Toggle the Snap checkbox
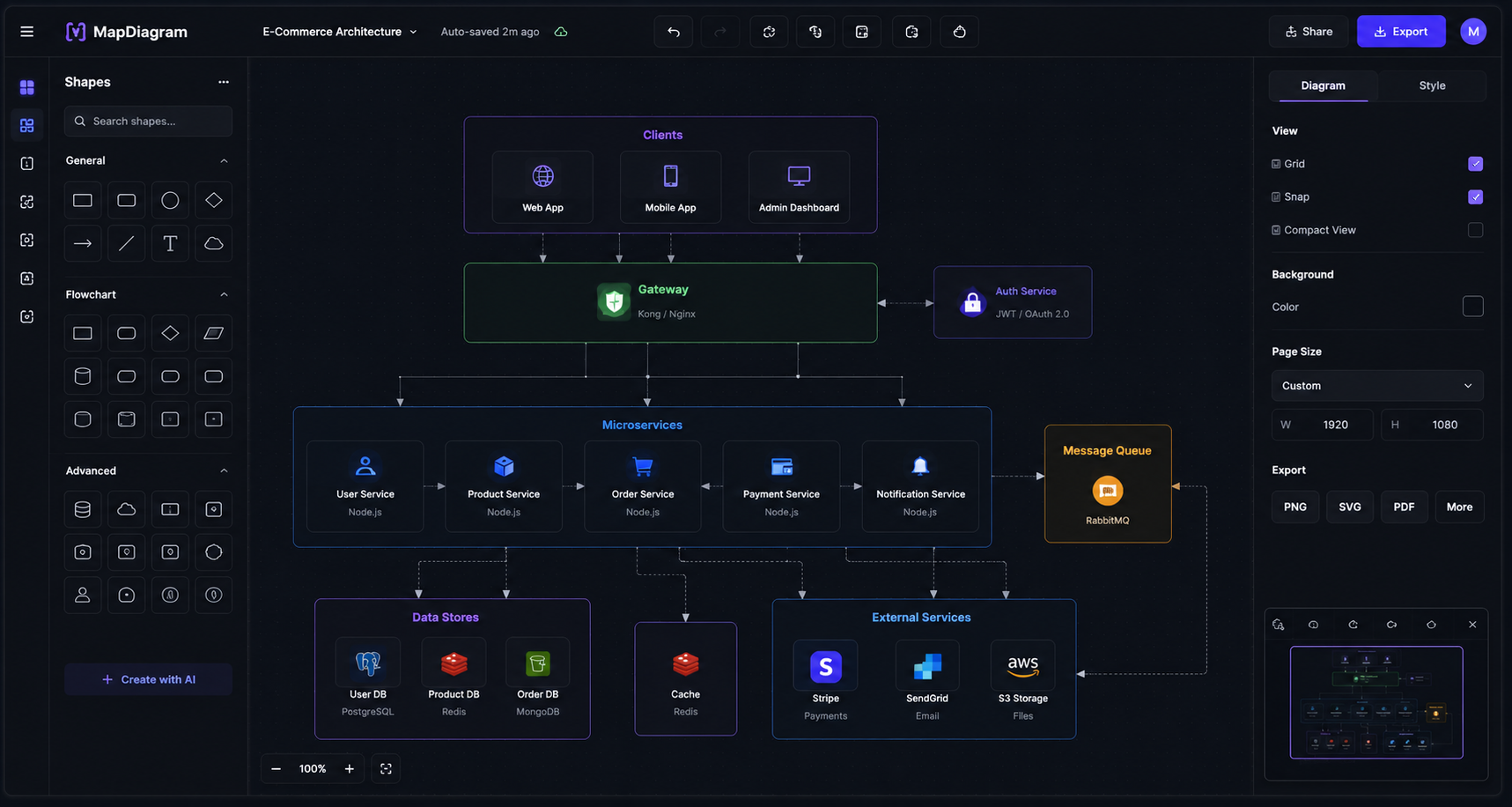The image size is (1512, 807). pyautogui.click(x=1476, y=197)
